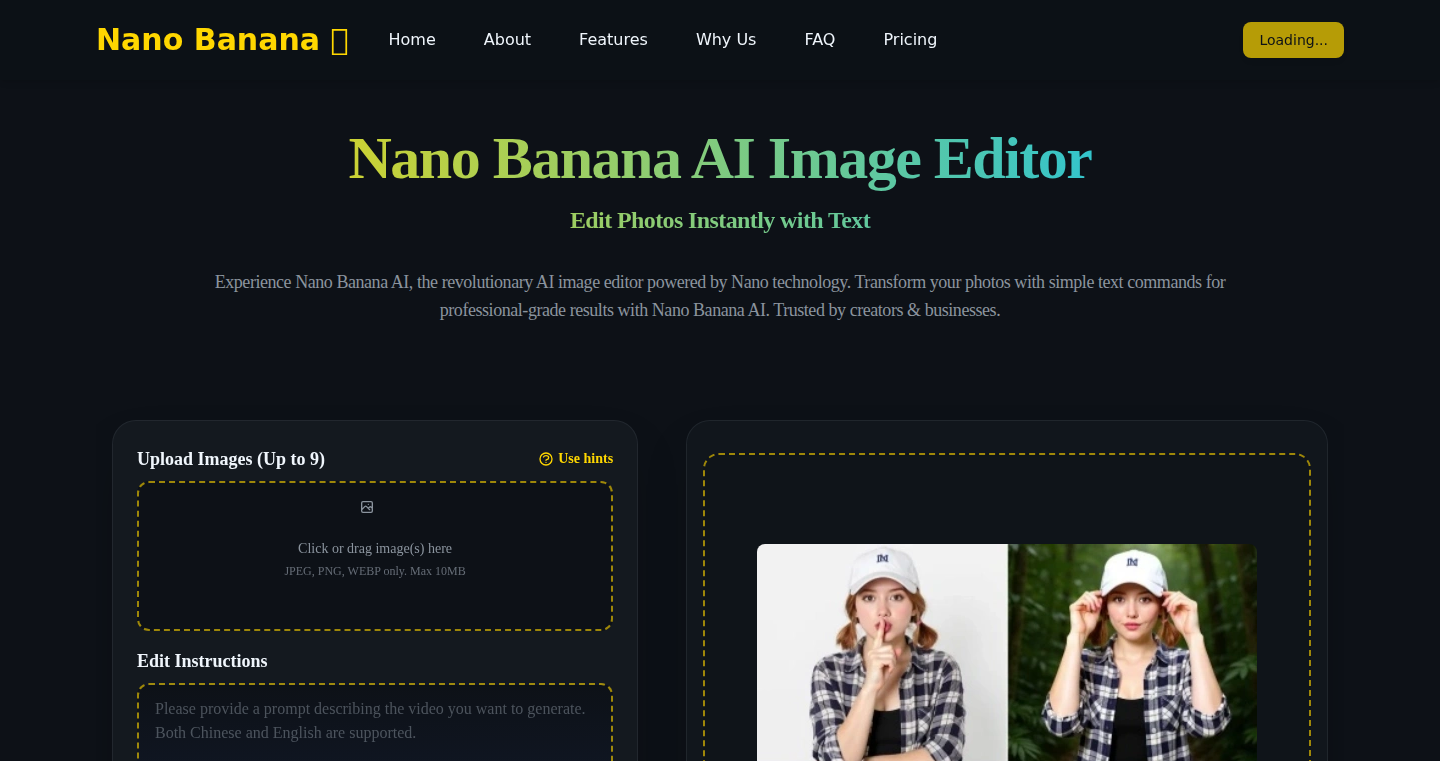Click the 'Edit Instructions' label
The height and width of the screenshot is (761, 1440).
click(x=202, y=661)
